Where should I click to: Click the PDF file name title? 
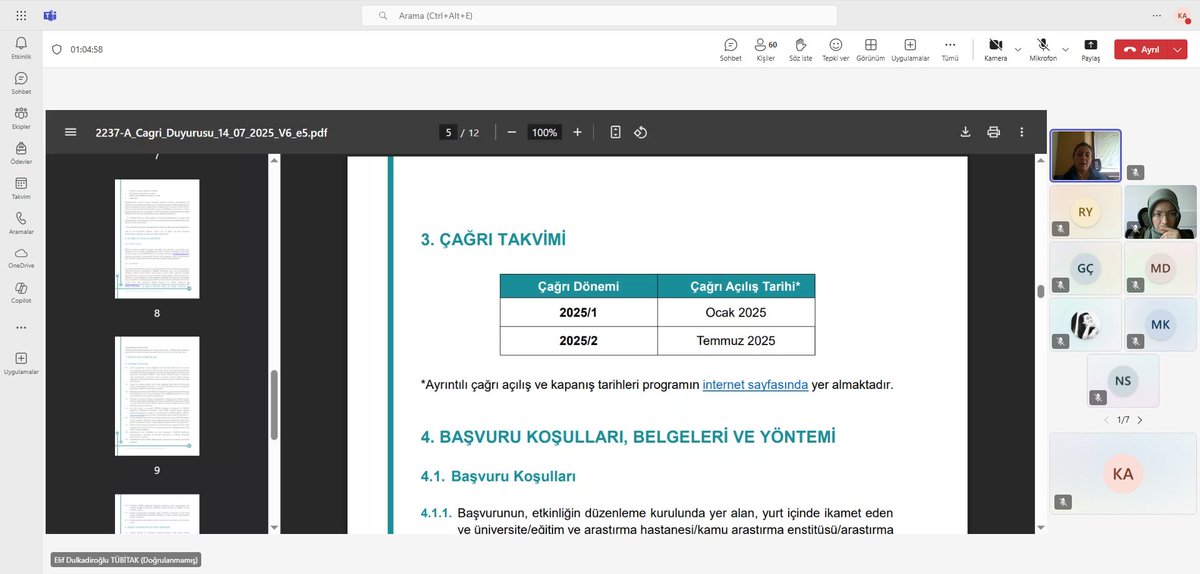(x=211, y=132)
